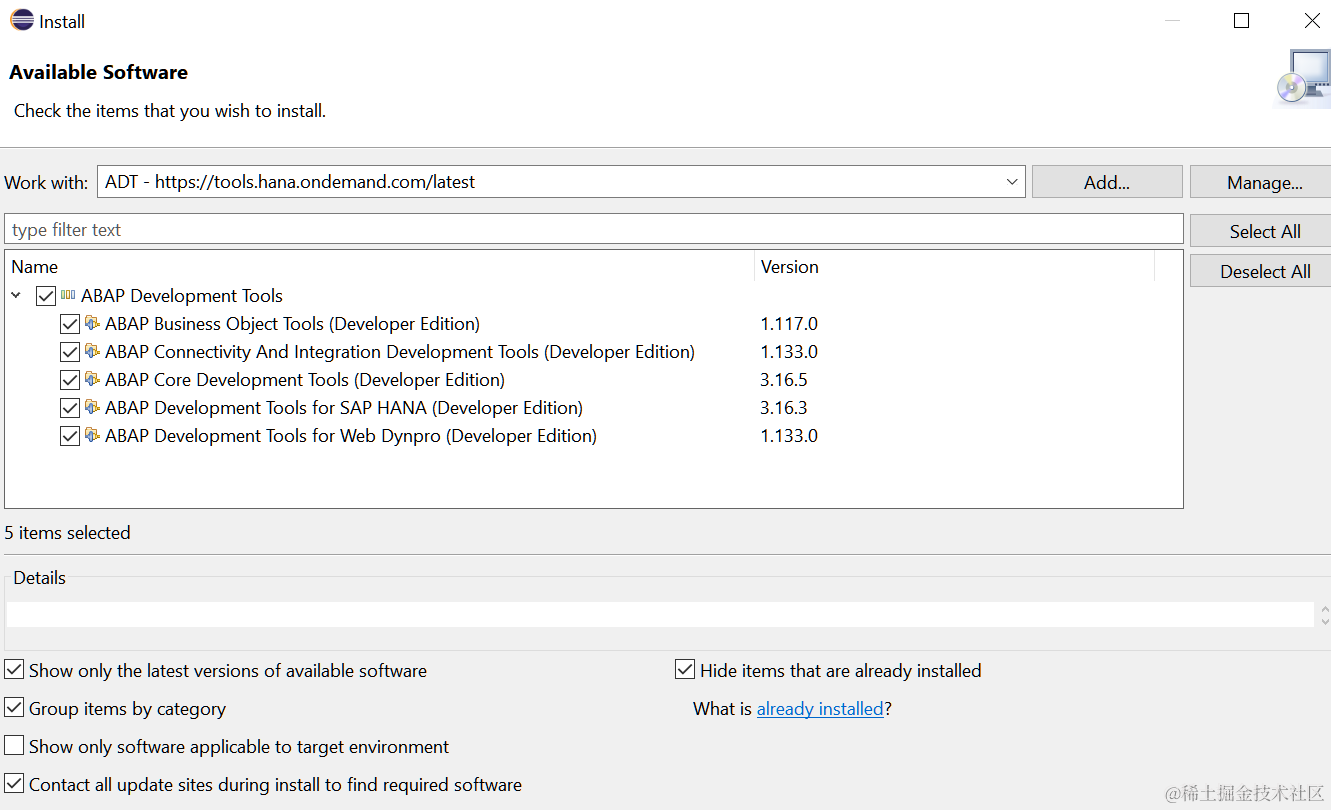Click the '5 items selected' status text
The image size is (1331, 810).
[x=68, y=533]
